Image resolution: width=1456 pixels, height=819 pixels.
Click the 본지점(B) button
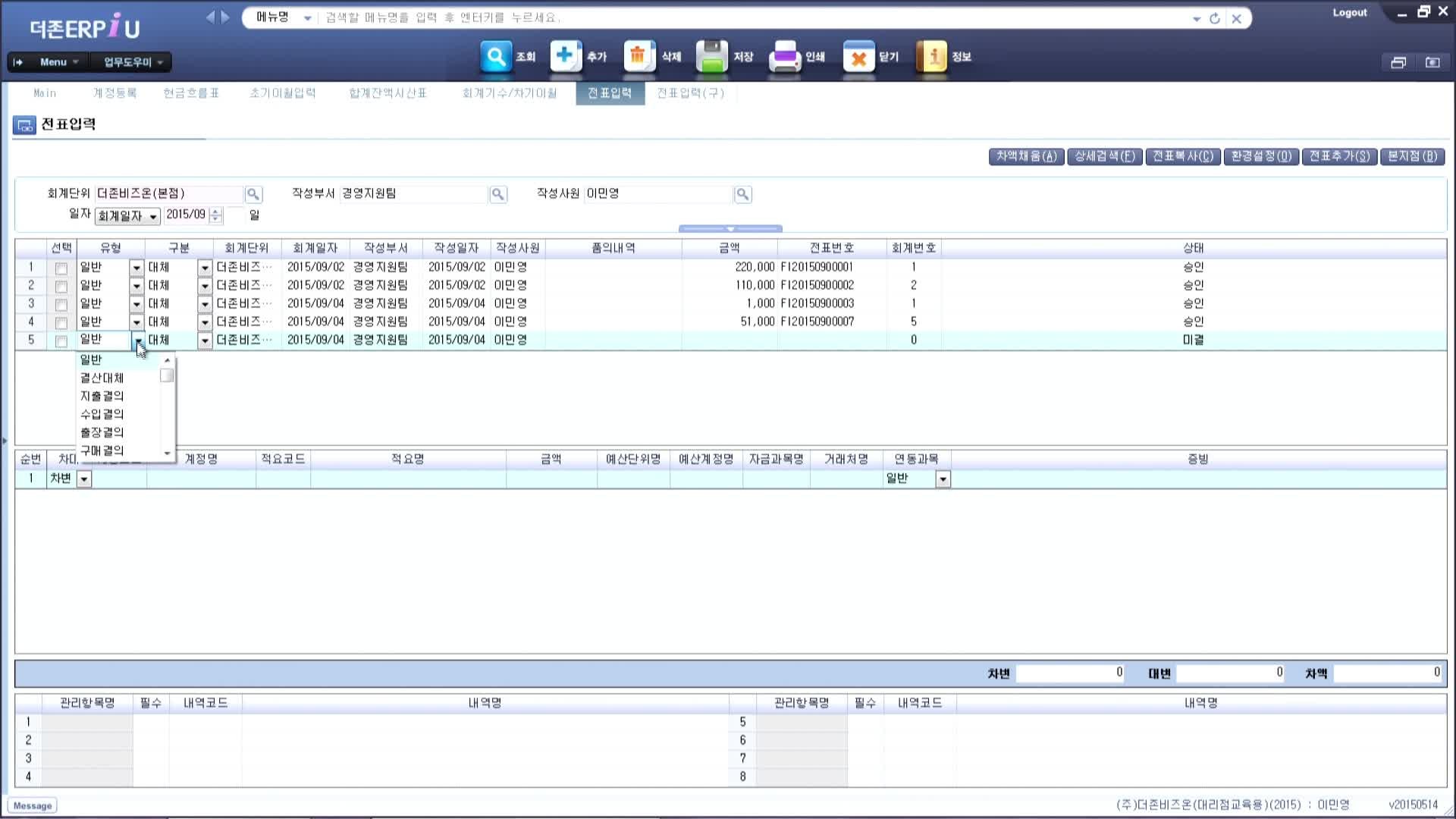[1413, 156]
